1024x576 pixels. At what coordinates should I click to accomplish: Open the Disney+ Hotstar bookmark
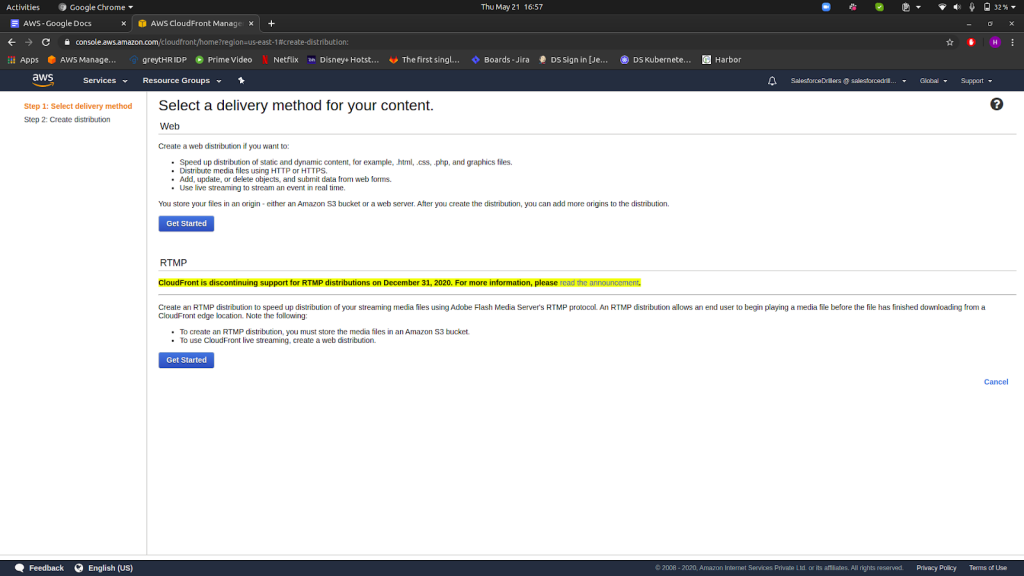(x=343, y=59)
